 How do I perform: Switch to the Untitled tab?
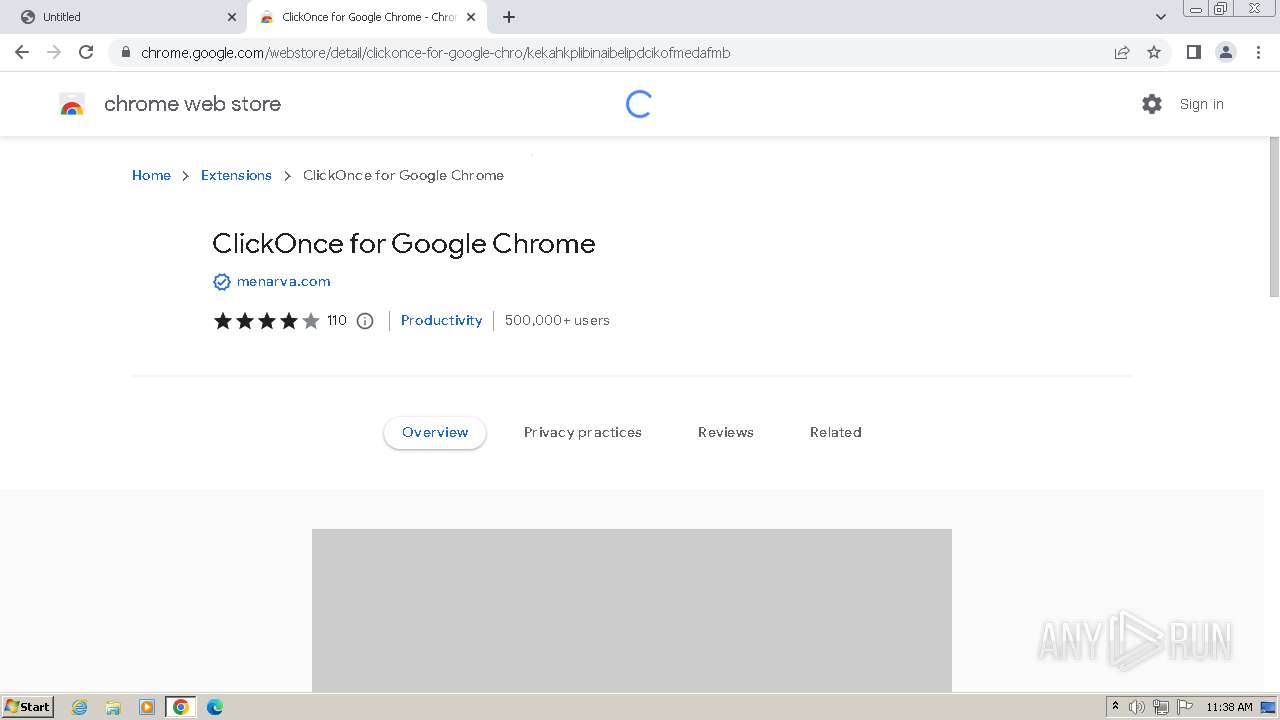point(123,17)
